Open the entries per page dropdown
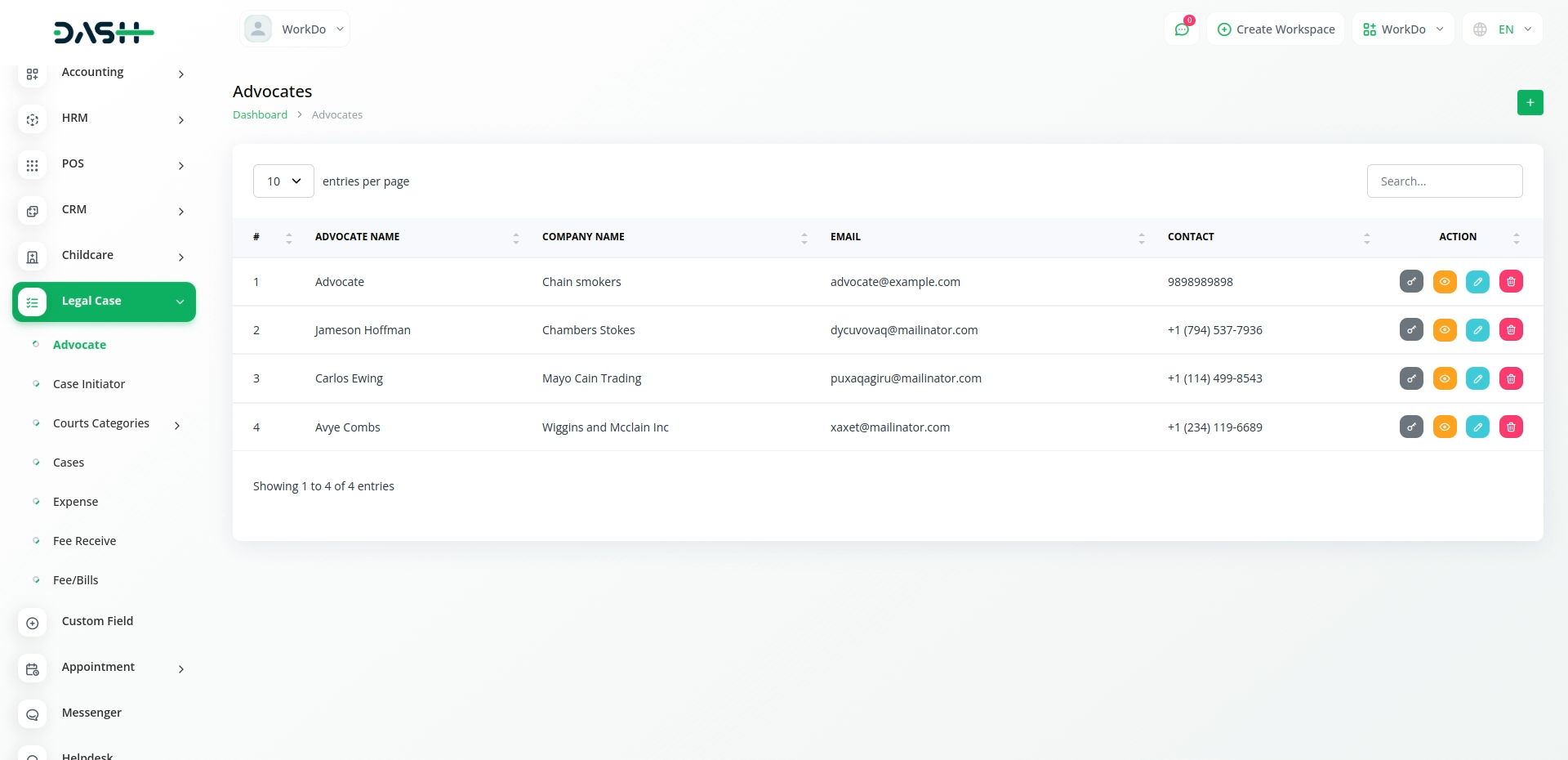The width and height of the screenshot is (1568, 760). coord(283,181)
